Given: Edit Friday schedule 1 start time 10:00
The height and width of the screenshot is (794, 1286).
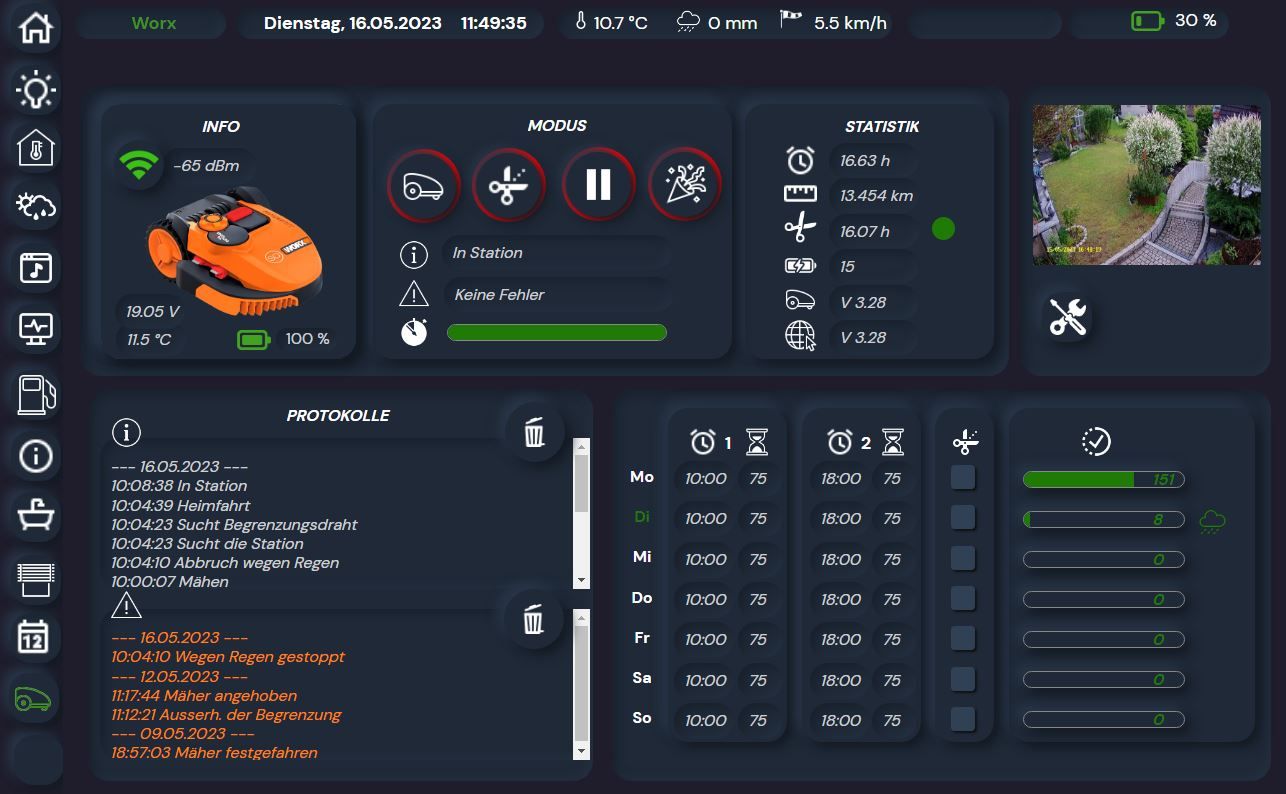Looking at the screenshot, I should 705,639.
